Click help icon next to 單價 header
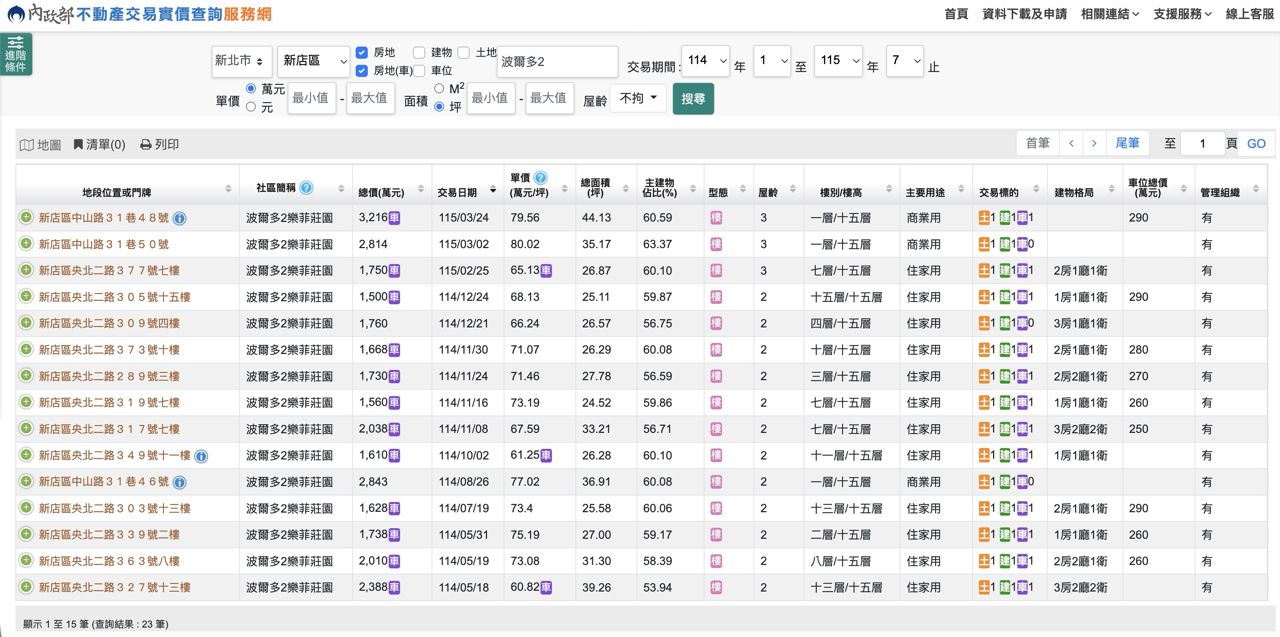Screen dimensions: 1280x637 coord(540,177)
